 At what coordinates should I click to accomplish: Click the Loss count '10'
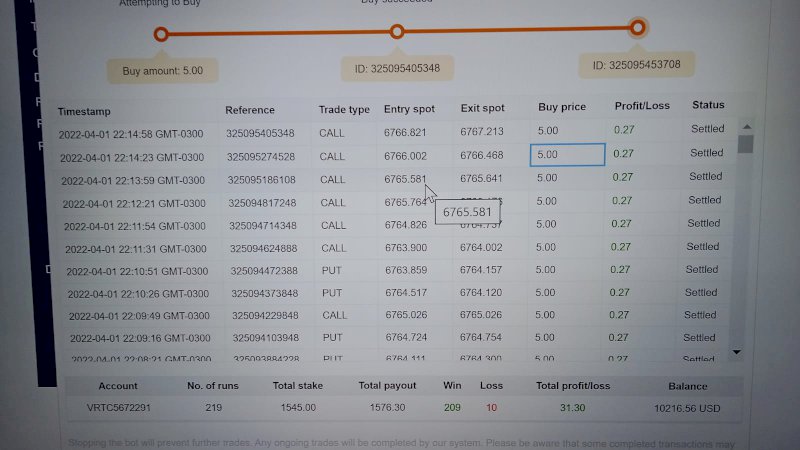click(x=491, y=408)
